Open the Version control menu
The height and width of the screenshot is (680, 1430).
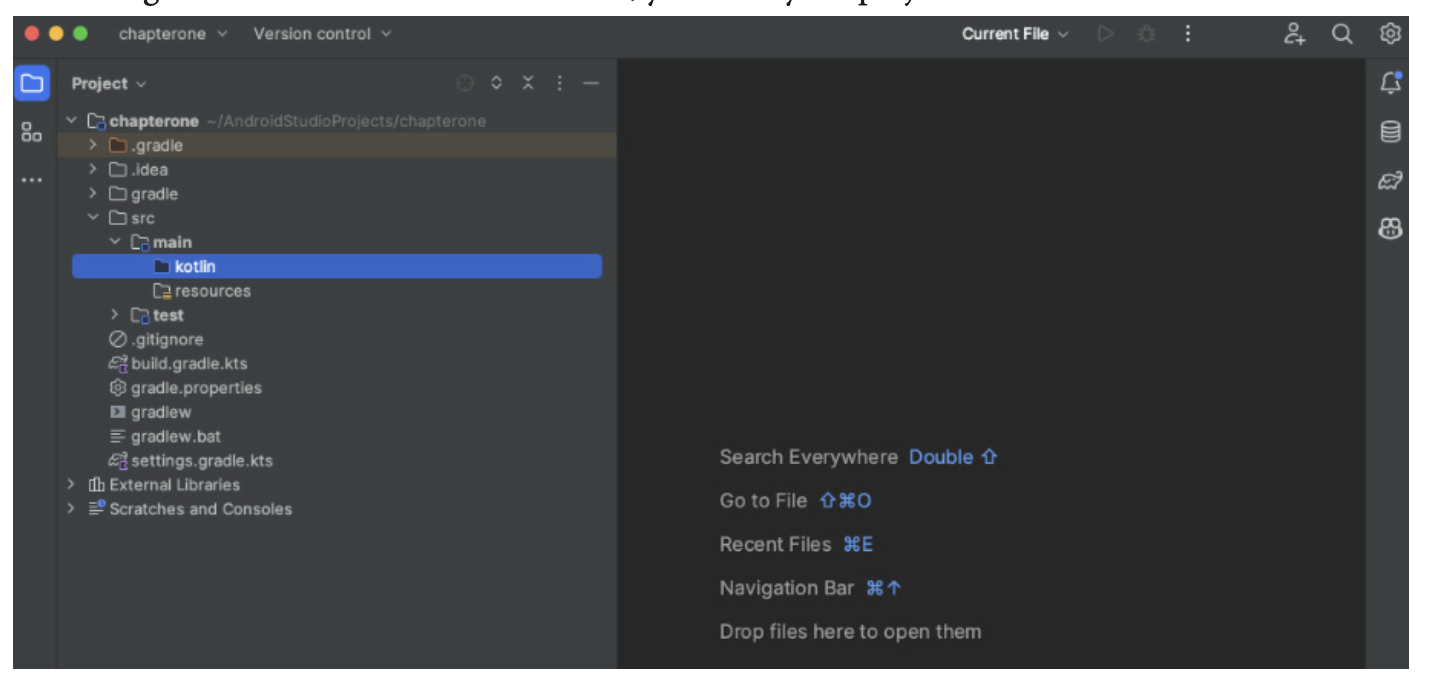coord(321,34)
